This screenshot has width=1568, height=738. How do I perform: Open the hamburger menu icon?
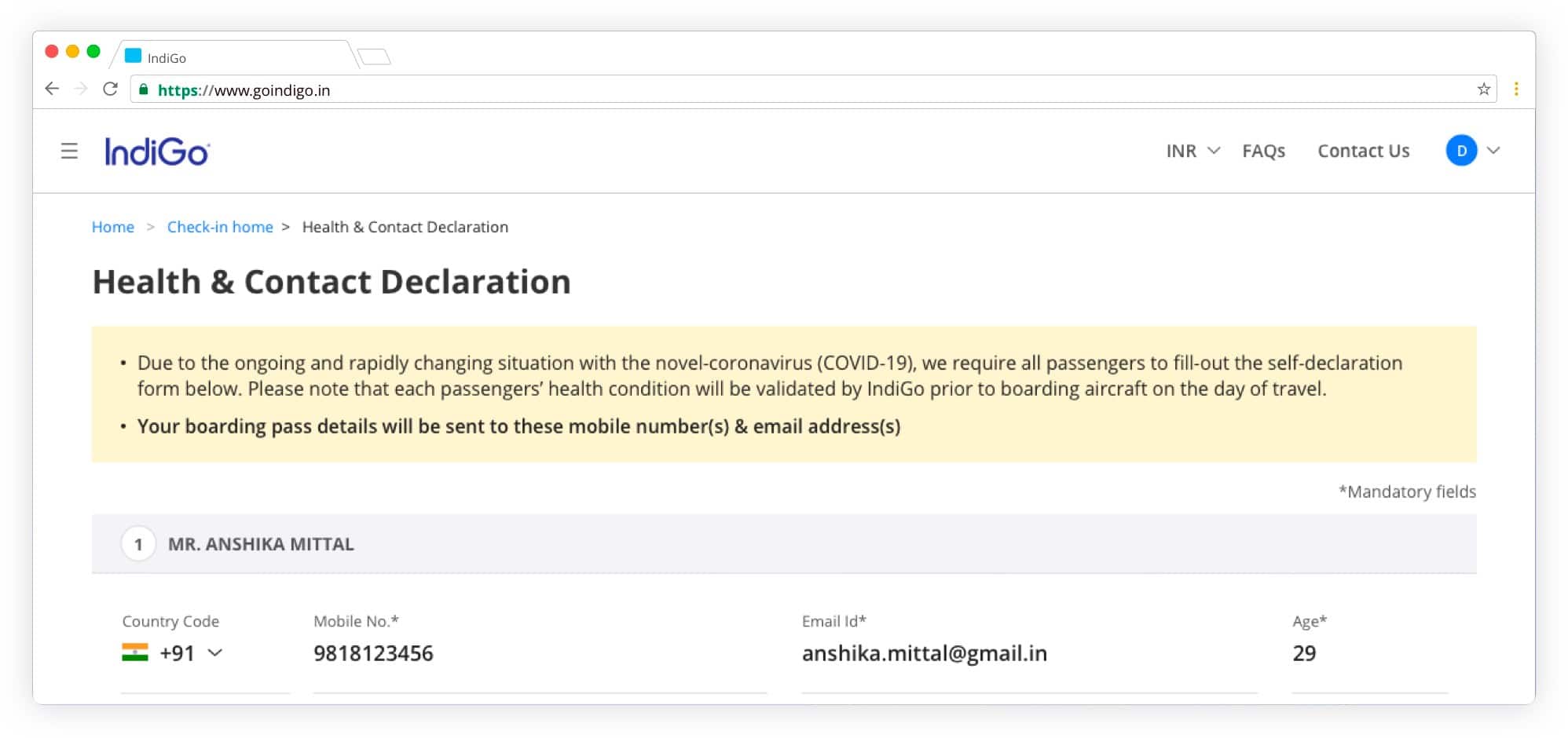(x=69, y=151)
